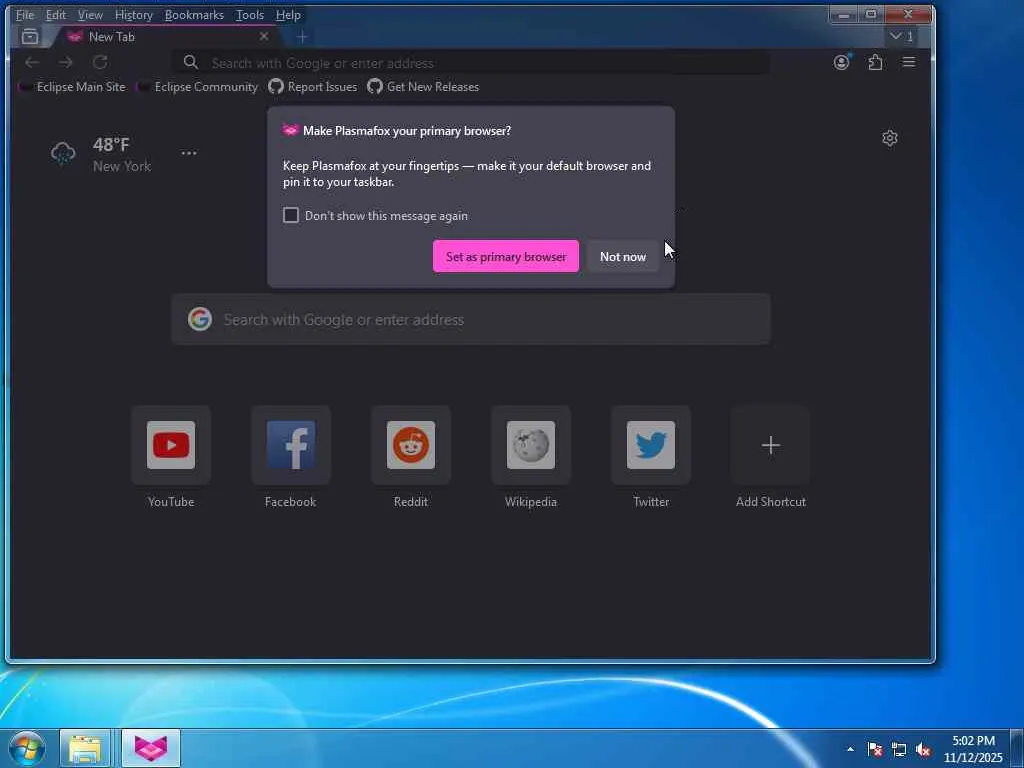Click the muted volume tray icon
The width and height of the screenshot is (1024, 768).
(923, 749)
